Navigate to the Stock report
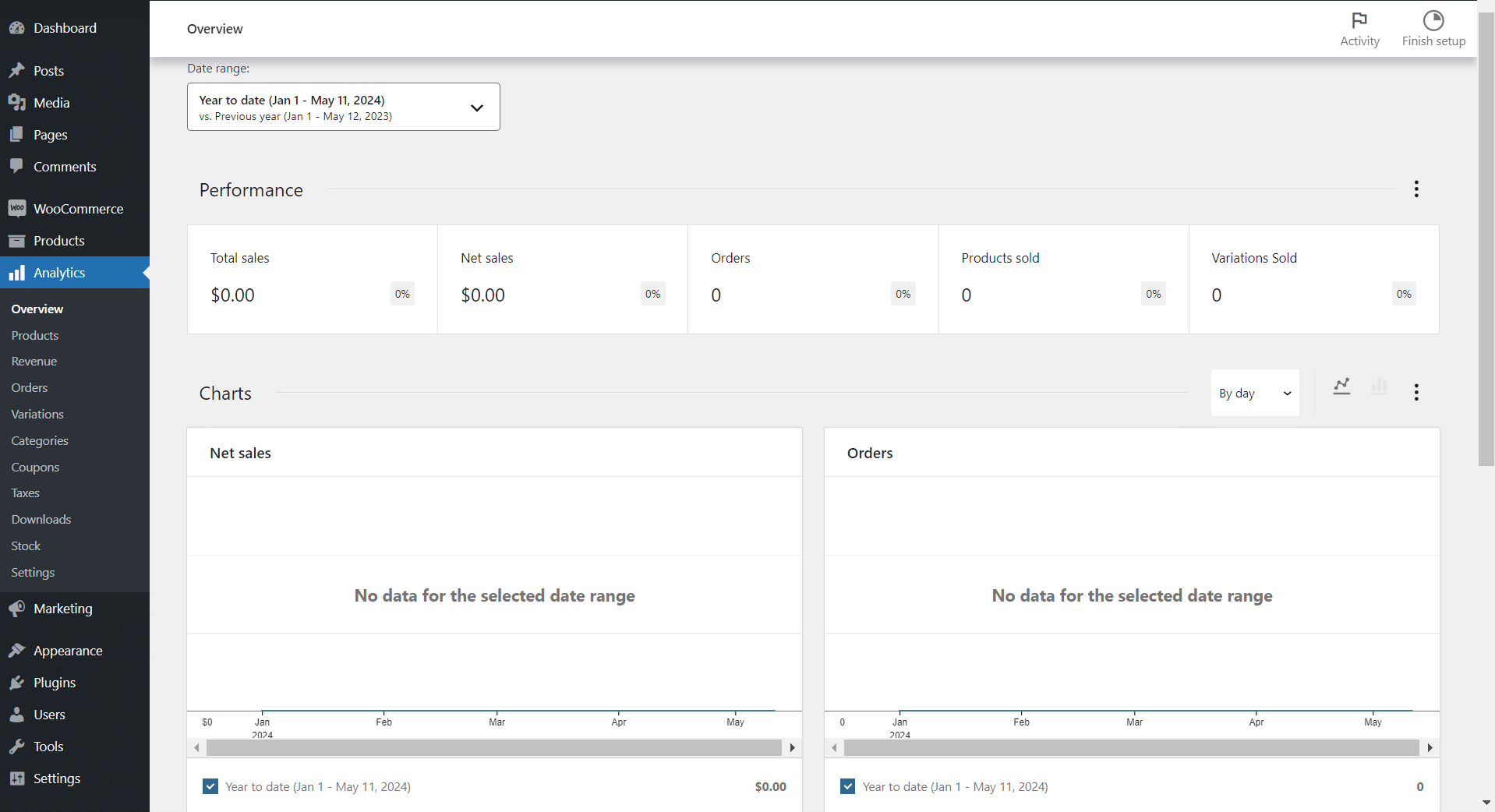 [25, 545]
